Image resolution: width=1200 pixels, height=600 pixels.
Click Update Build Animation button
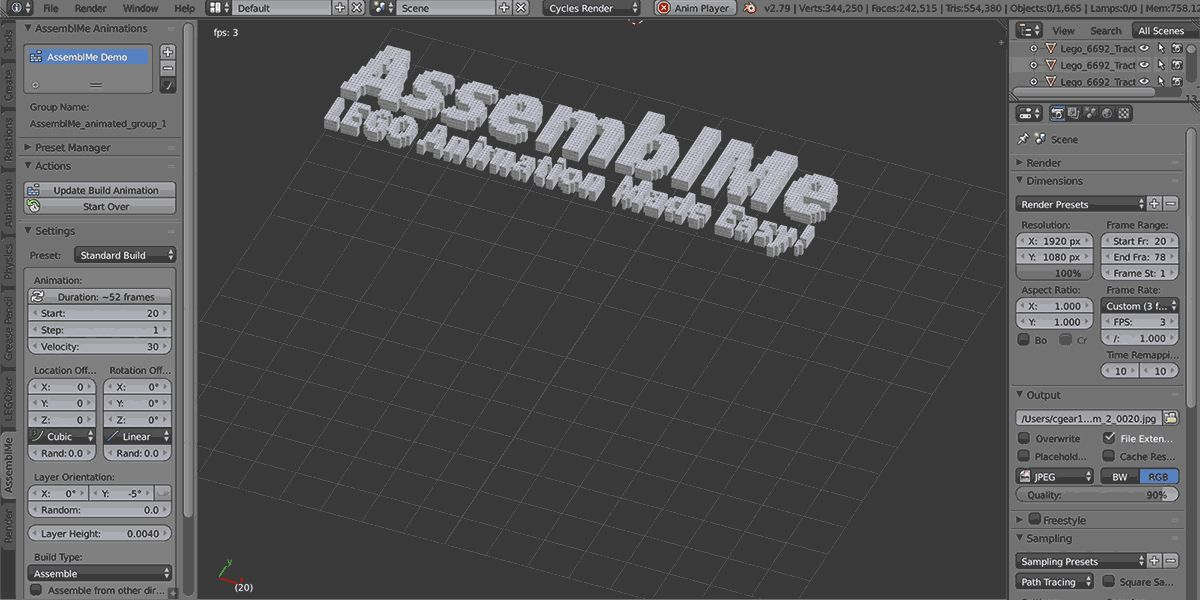[101, 190]
